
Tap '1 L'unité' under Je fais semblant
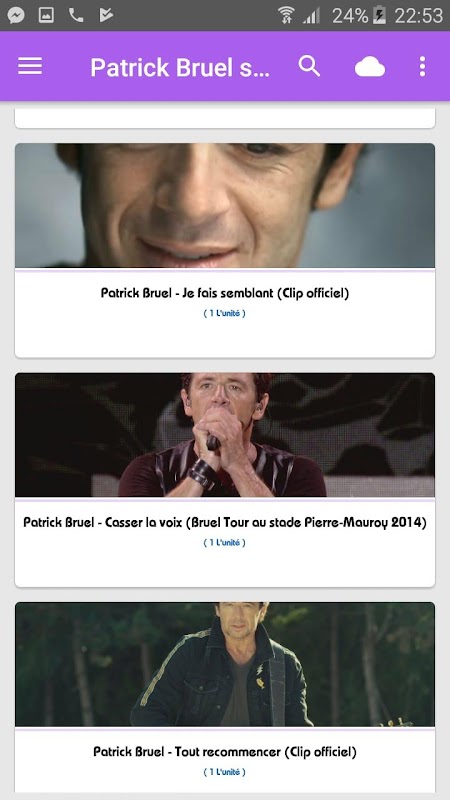(x=225, y=313)
